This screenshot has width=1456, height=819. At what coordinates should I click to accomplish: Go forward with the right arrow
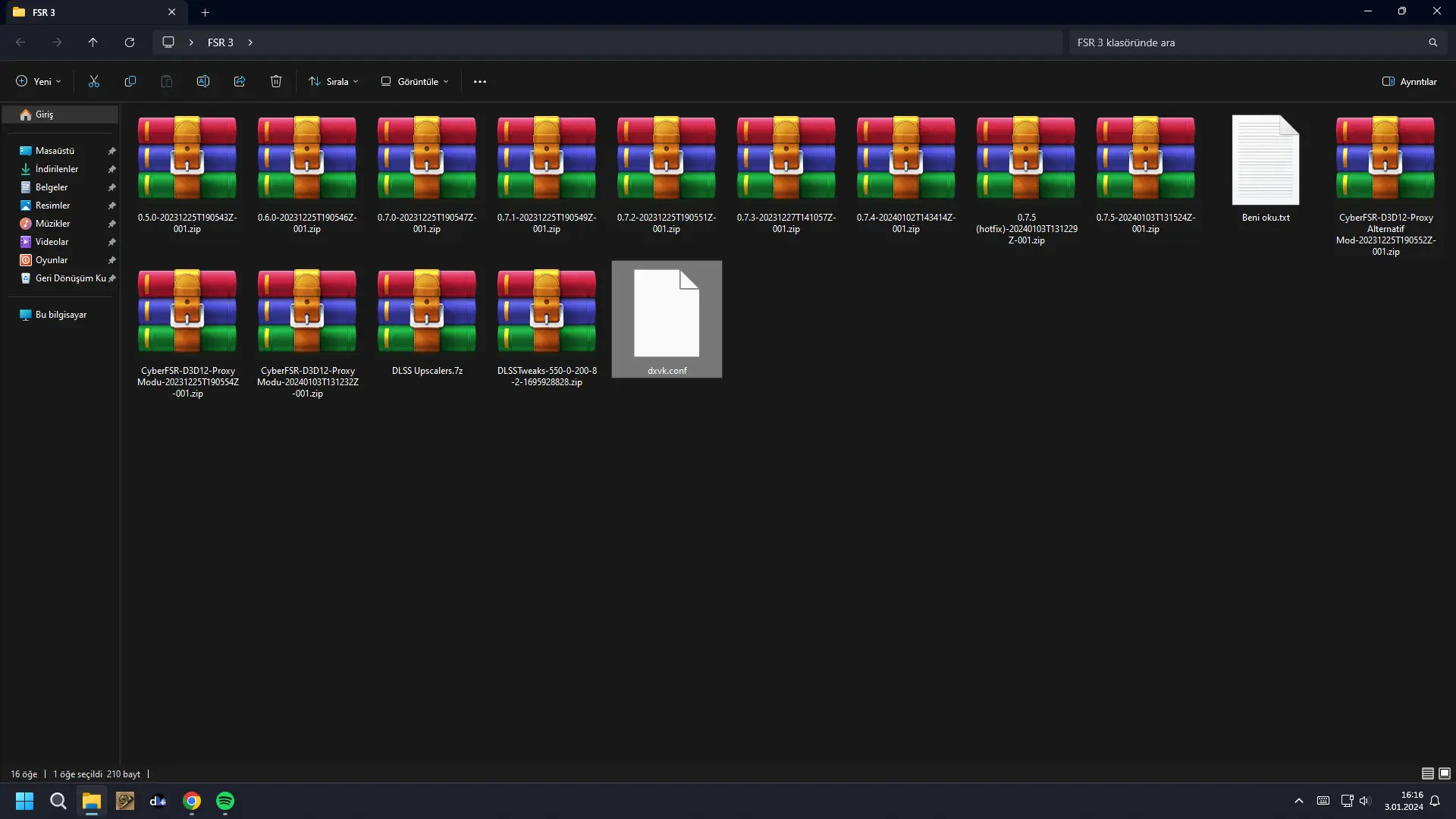pos(57,42)
